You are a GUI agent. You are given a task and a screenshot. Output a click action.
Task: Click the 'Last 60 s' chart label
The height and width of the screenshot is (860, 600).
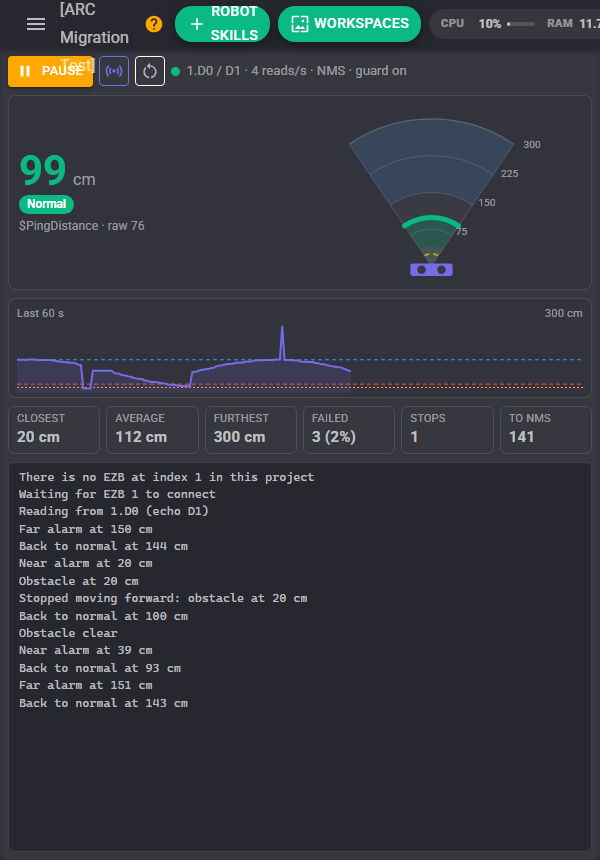coord(40,313)
